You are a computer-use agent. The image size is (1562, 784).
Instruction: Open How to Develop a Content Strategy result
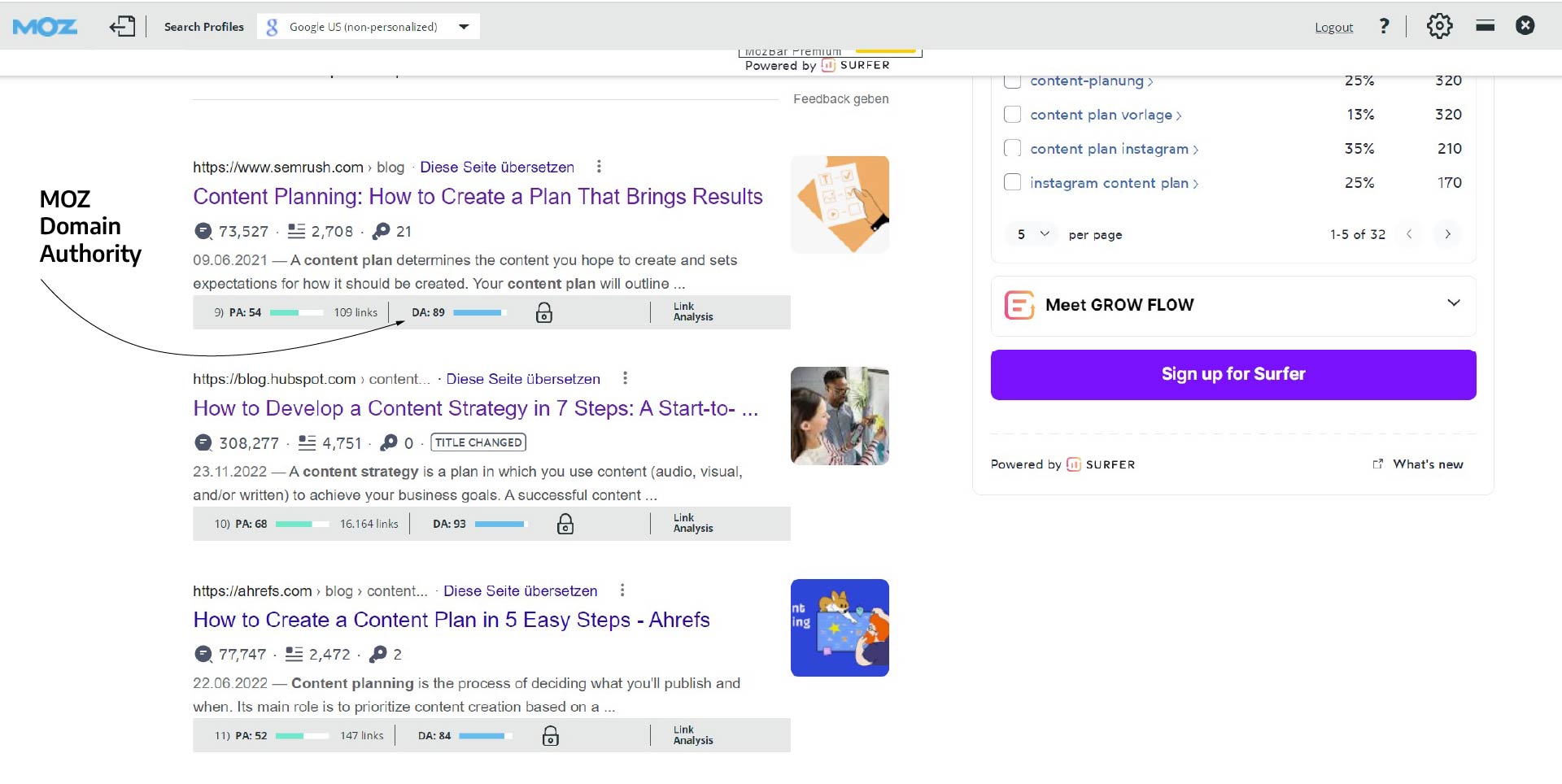point(476,408)
